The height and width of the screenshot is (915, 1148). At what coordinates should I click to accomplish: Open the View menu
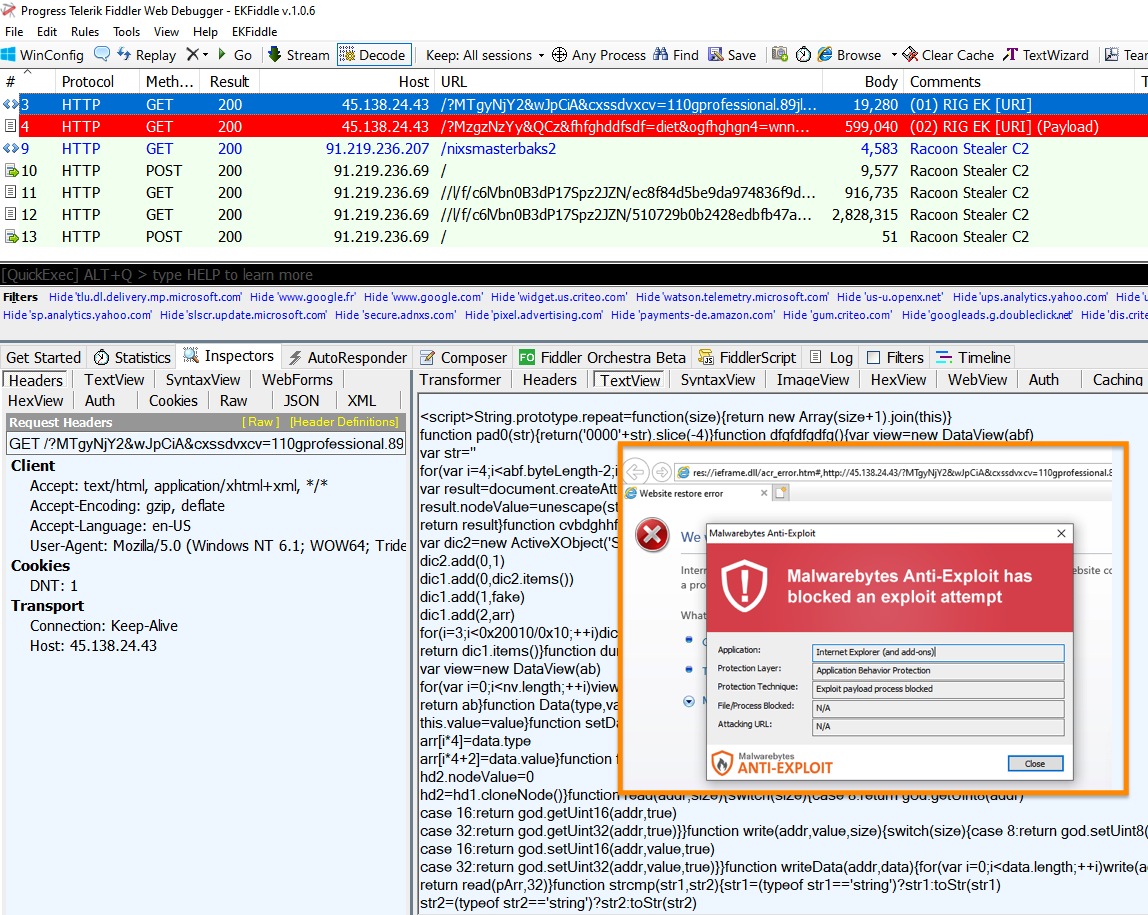tap(166, 31)
